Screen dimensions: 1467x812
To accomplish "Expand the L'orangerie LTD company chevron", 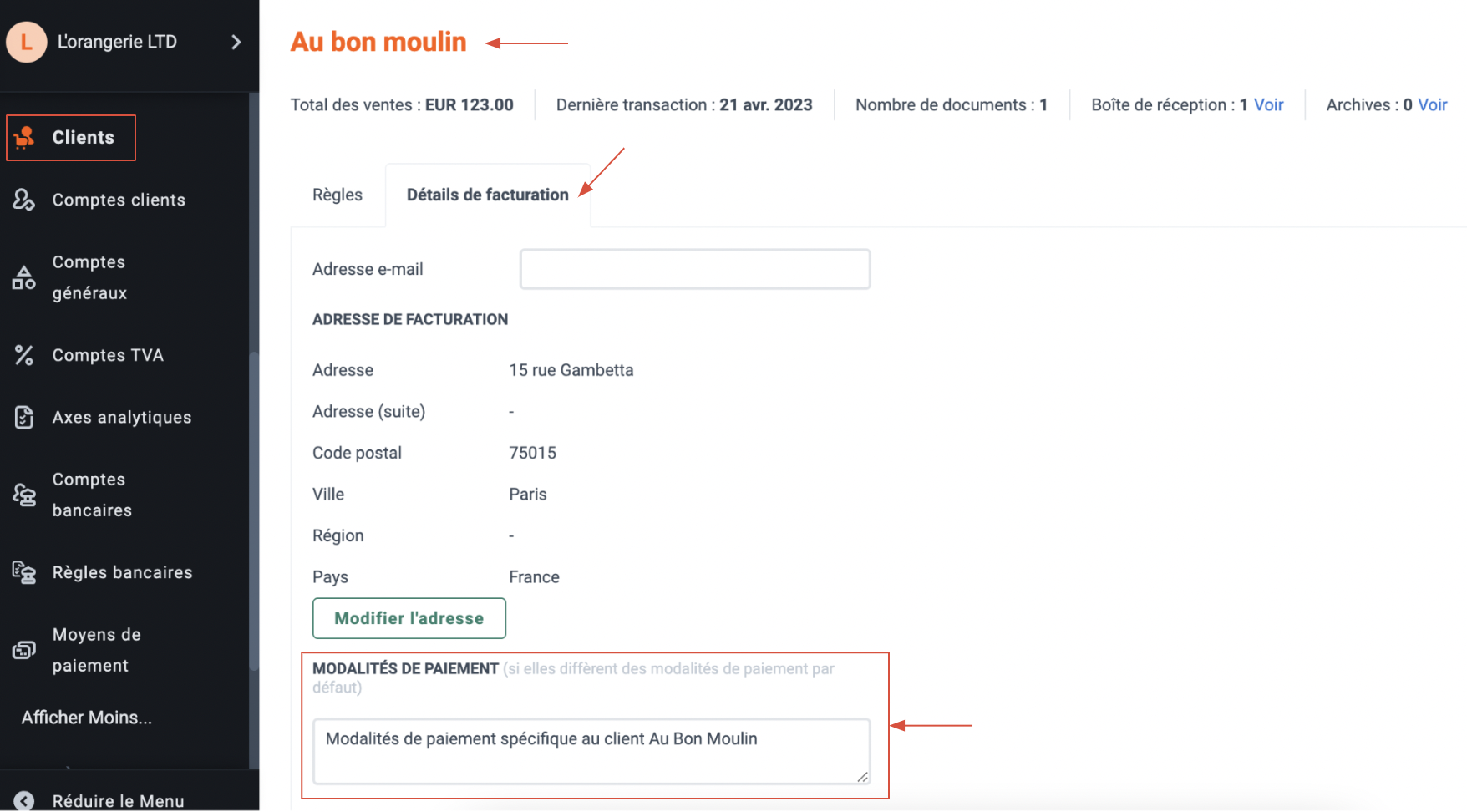I will (236, 42).
